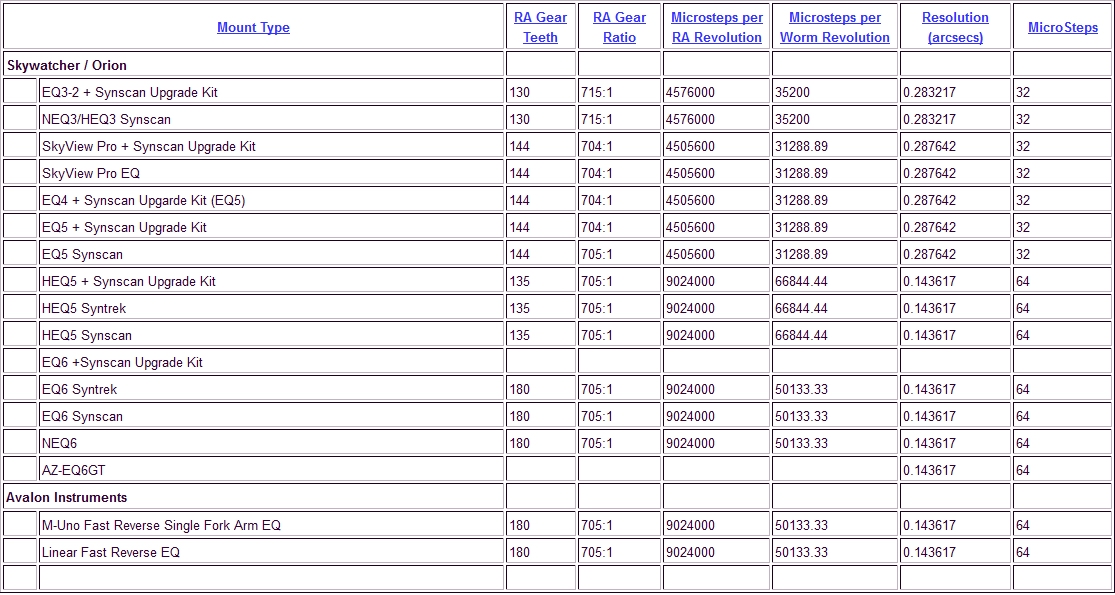Screen dimensions: 1115x595
Task: Click 9024000 in HEQ5 + Synscan Upgrade row
Action: [690, 282]
